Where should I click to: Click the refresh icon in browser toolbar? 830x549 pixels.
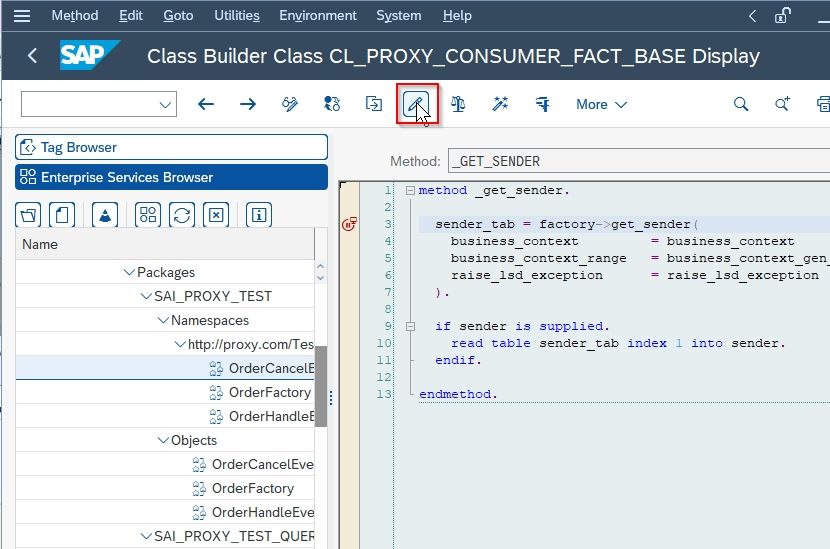tap(182, 215)
